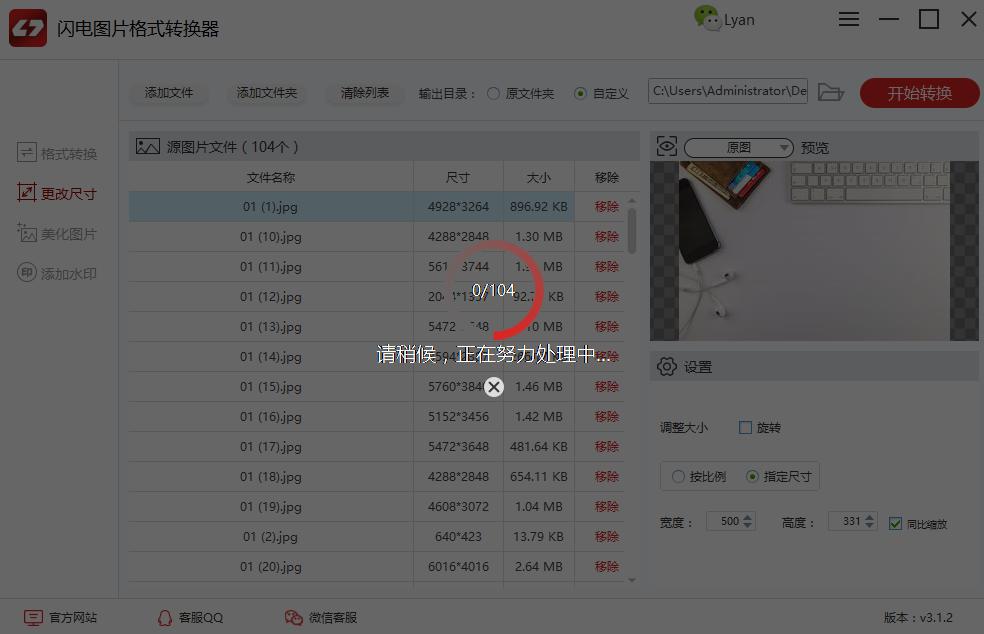The image size is (984, 634).
Task: Switch to 格式转换 tab in sidebar
Action: coord(58,154)
